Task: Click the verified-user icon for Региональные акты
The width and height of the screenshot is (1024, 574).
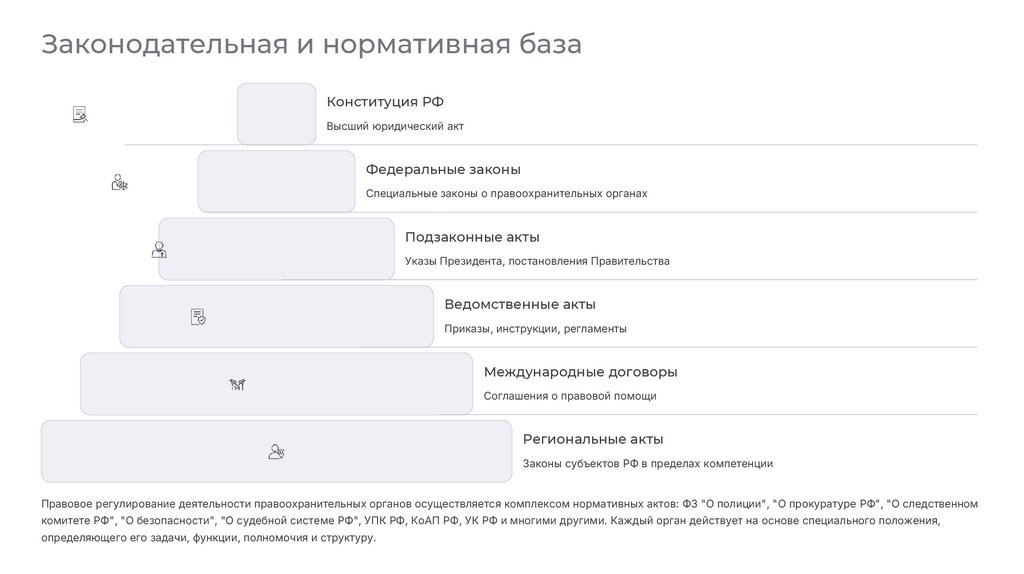Action: [x=276, y=452]
